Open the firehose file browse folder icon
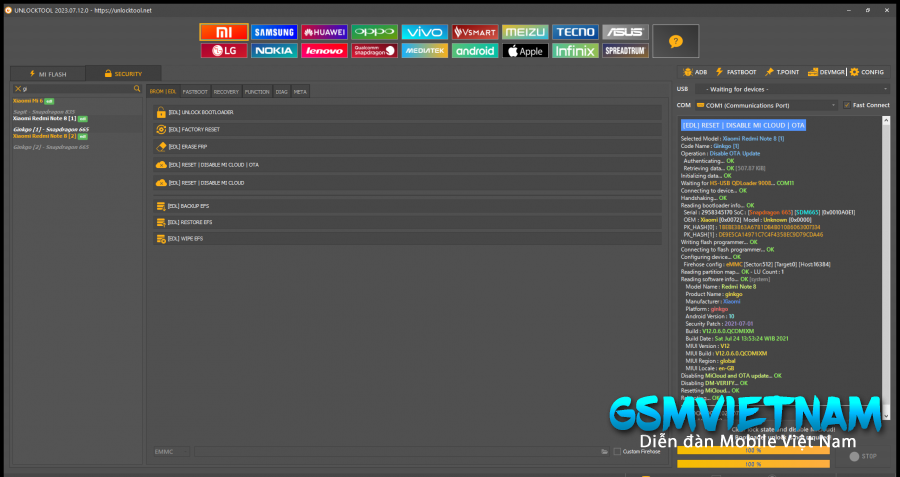 tap(604, 452)
